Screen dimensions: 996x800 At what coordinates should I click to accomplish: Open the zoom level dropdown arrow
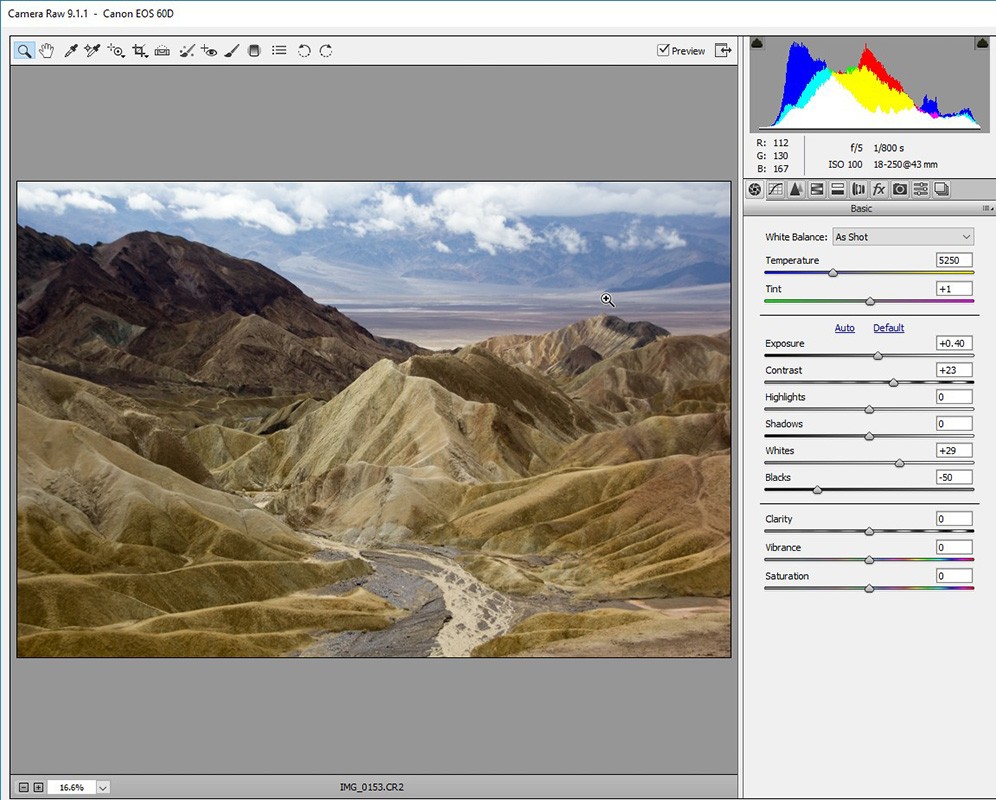[103, 787]
